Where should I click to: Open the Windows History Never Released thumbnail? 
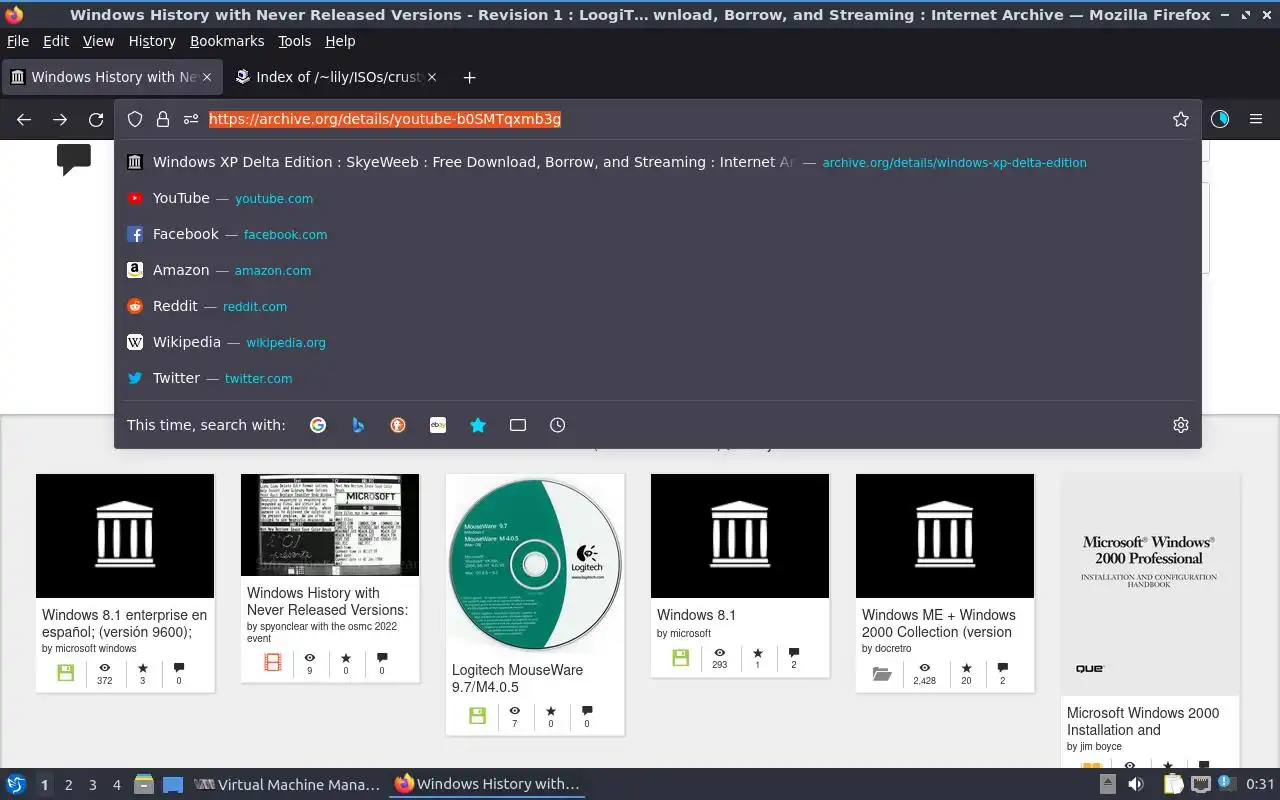(x=330, y=525)
